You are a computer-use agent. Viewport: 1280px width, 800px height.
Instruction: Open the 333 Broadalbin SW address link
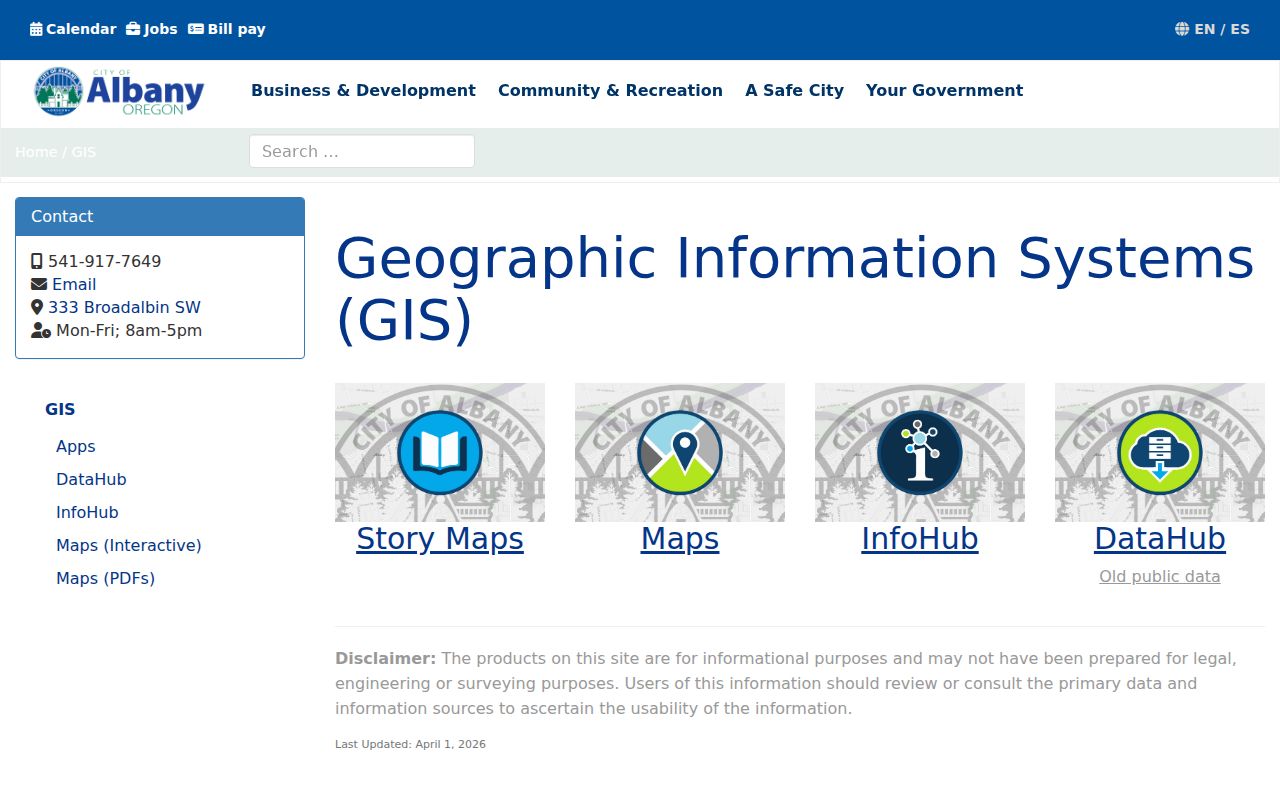point(124,307)
